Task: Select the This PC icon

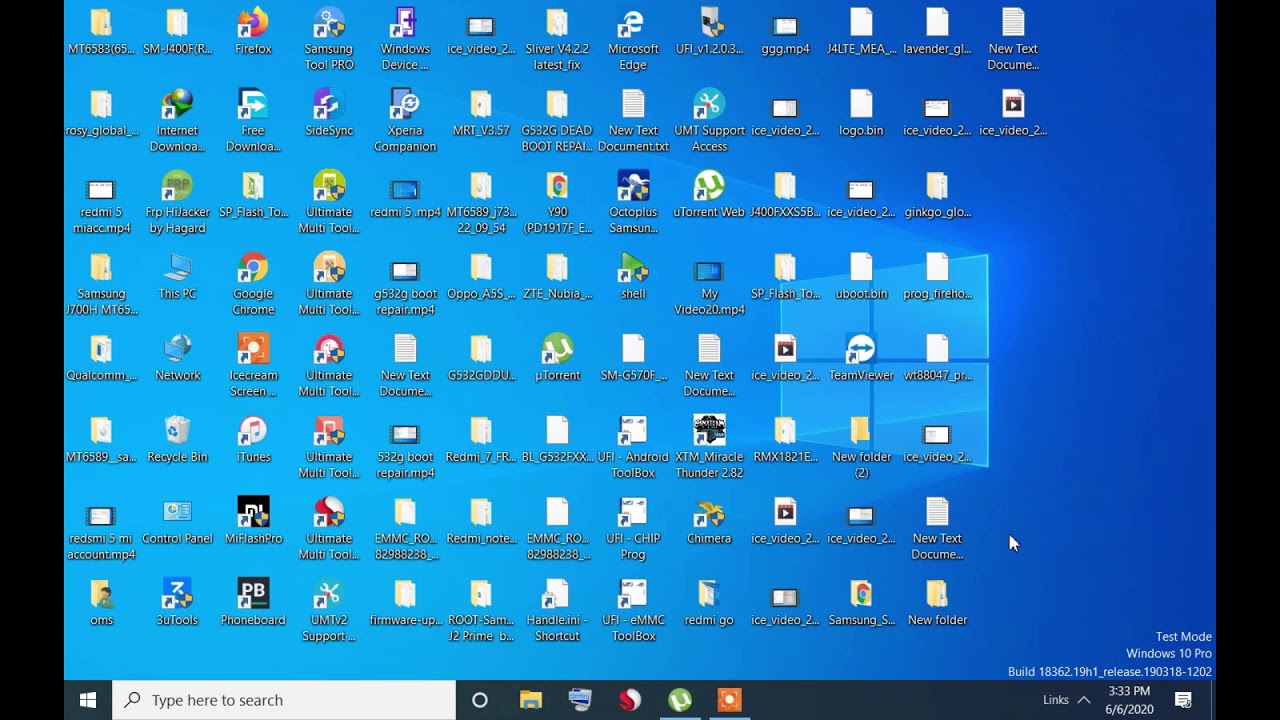Action: (177, 277)
